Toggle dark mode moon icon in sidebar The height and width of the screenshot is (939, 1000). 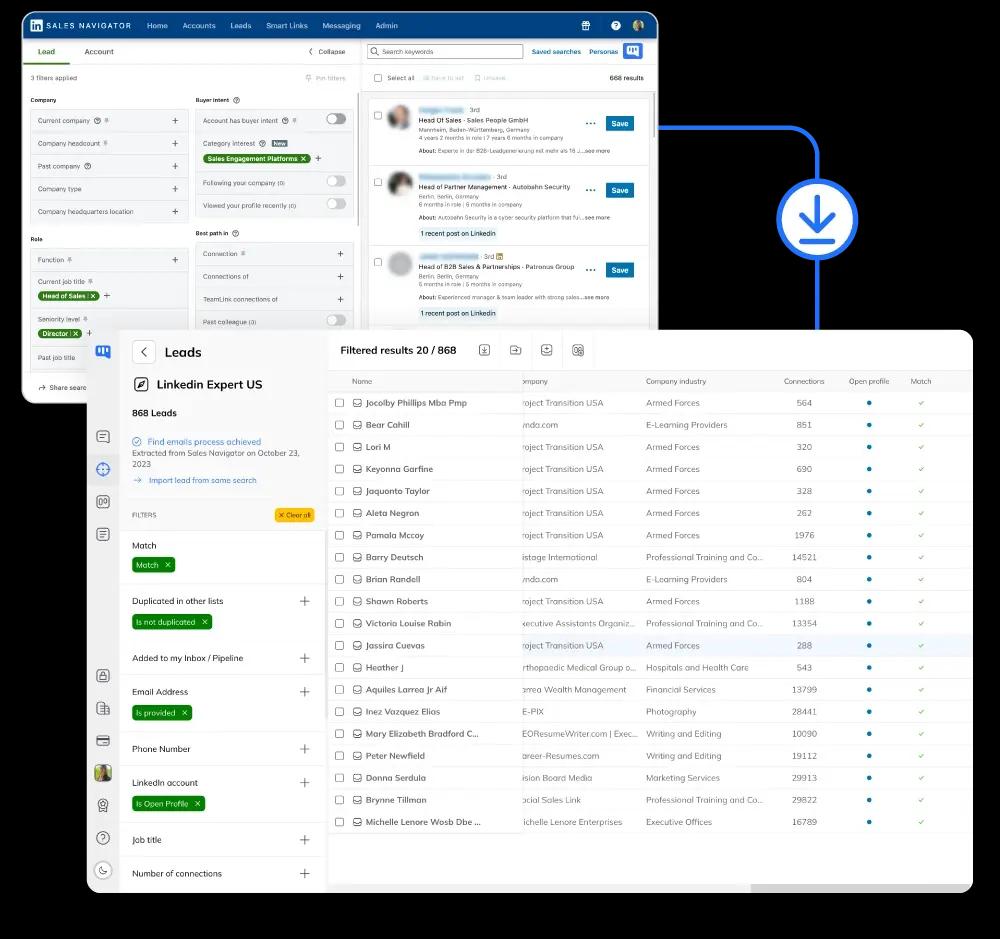[103, 870]
